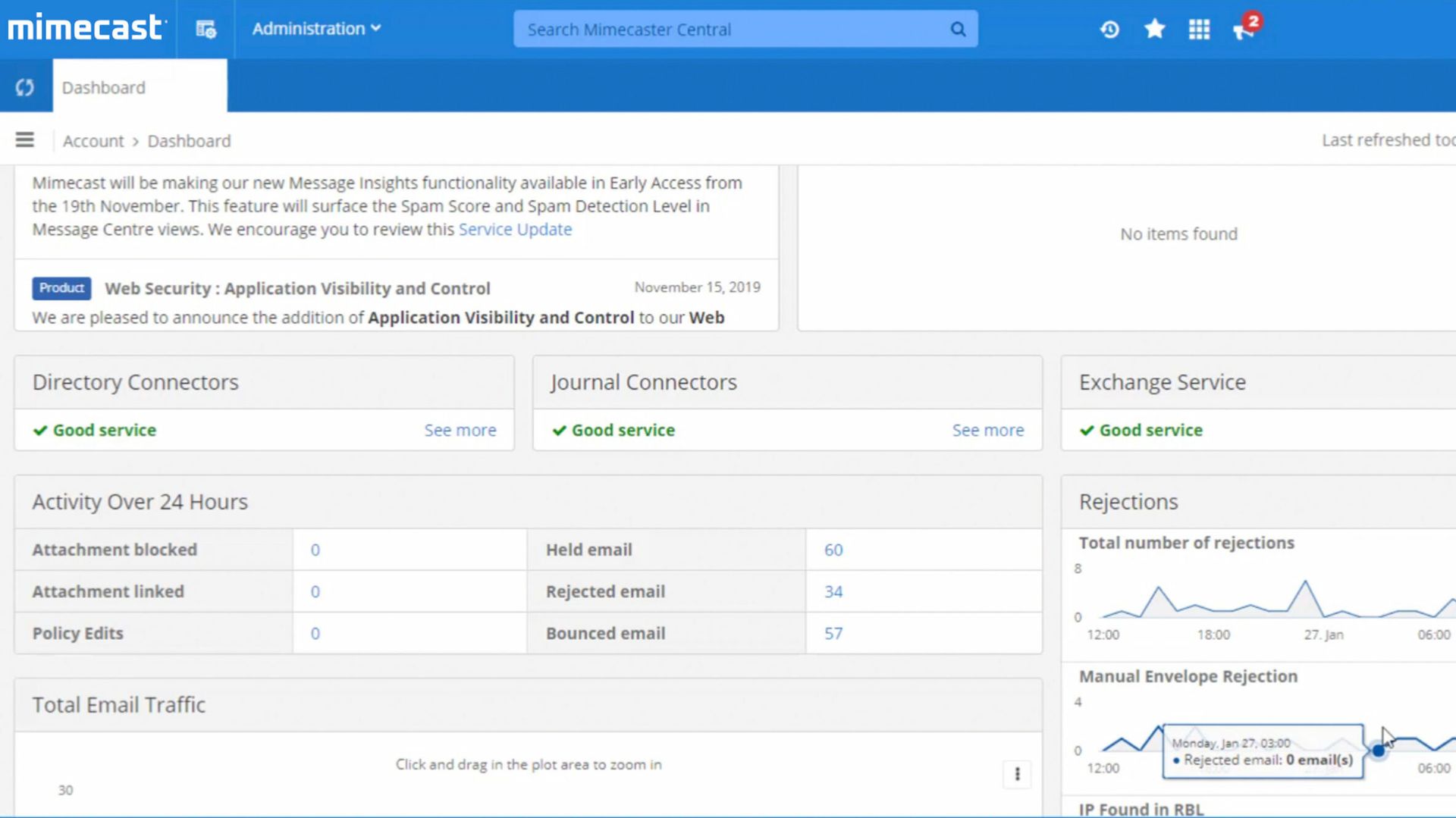Image resolution: width=1456 pixels, height=818 pixels.
Task: Select the Dashboard tab
Action: pos(140,87)
